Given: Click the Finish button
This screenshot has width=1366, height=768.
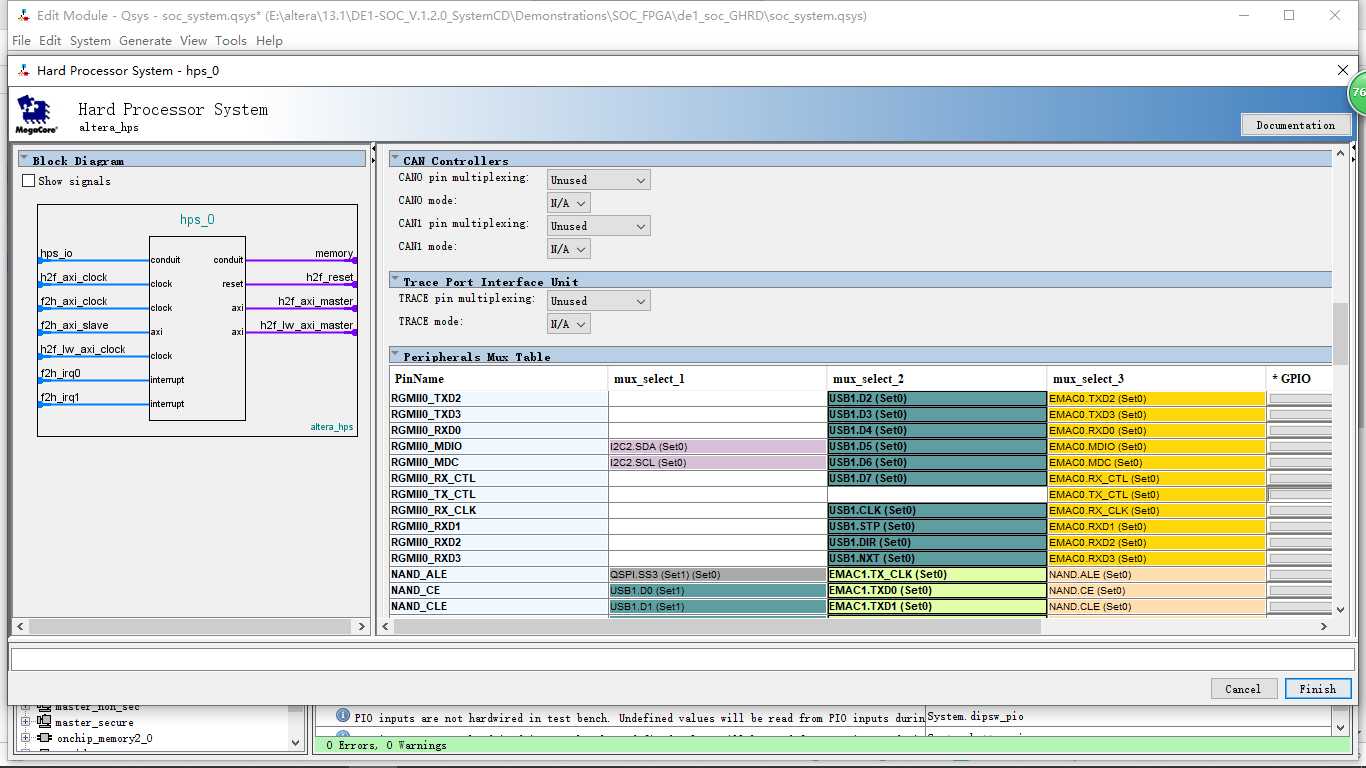Looking at the screenshot, I should 1317,689.
